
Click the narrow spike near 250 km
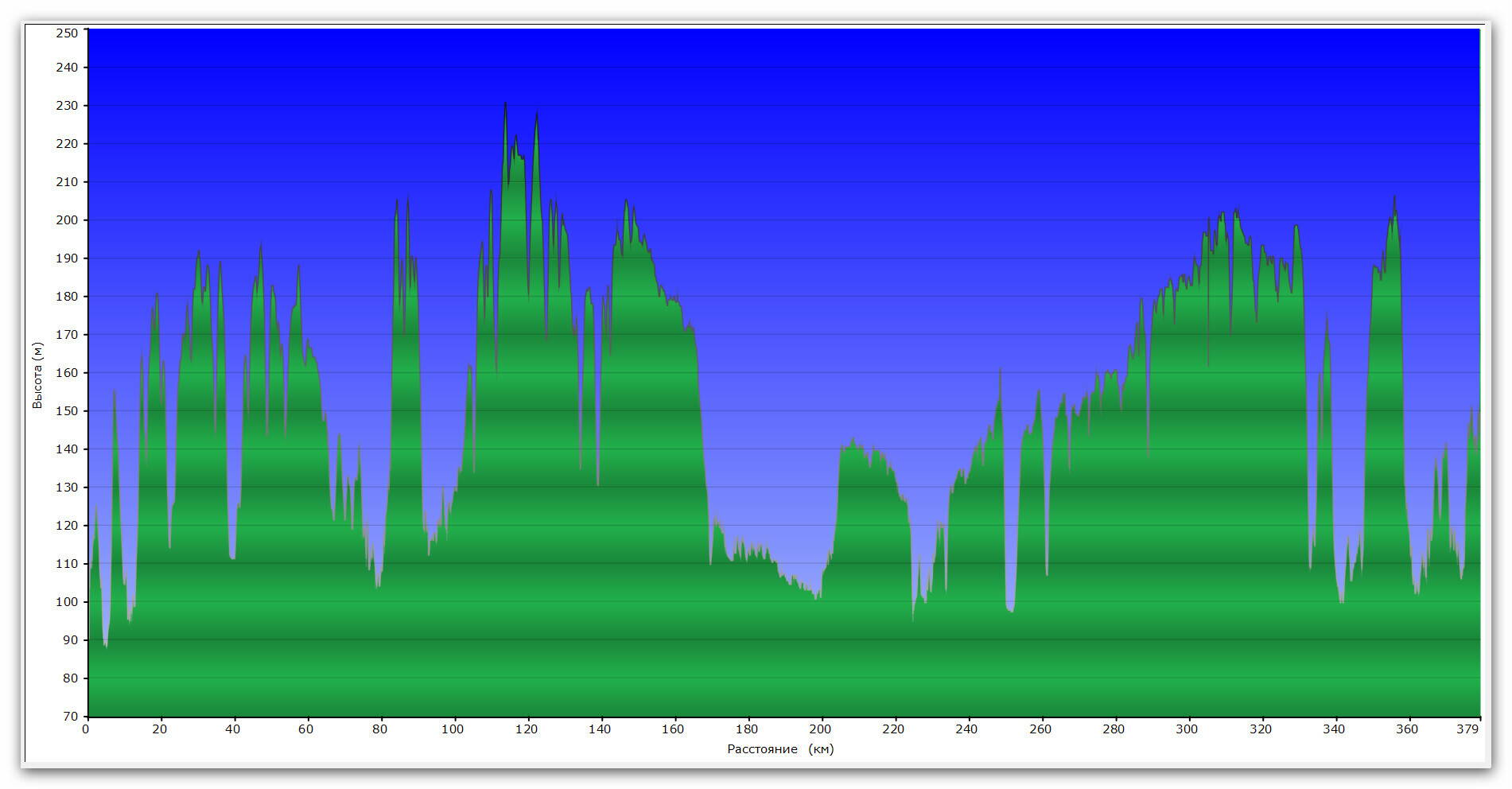[1000, 371]
